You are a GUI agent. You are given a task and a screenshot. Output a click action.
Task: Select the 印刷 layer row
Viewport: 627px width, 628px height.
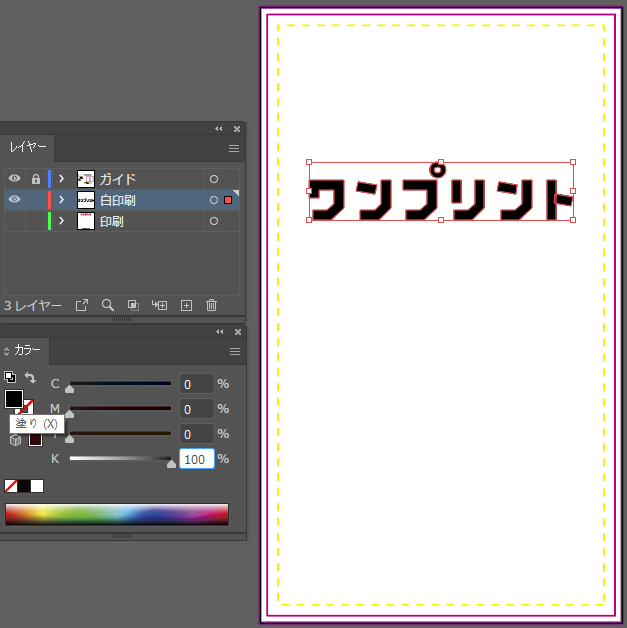pos(150,221)
